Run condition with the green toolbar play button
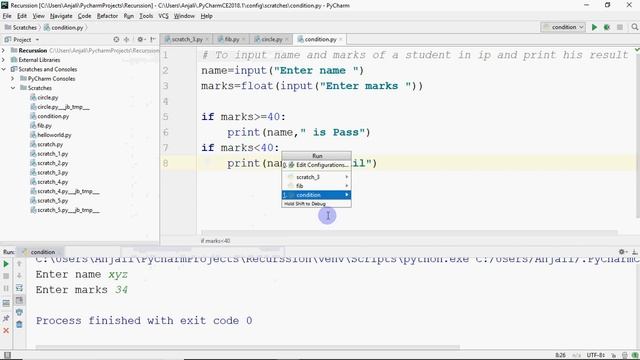 coord(594,27)
